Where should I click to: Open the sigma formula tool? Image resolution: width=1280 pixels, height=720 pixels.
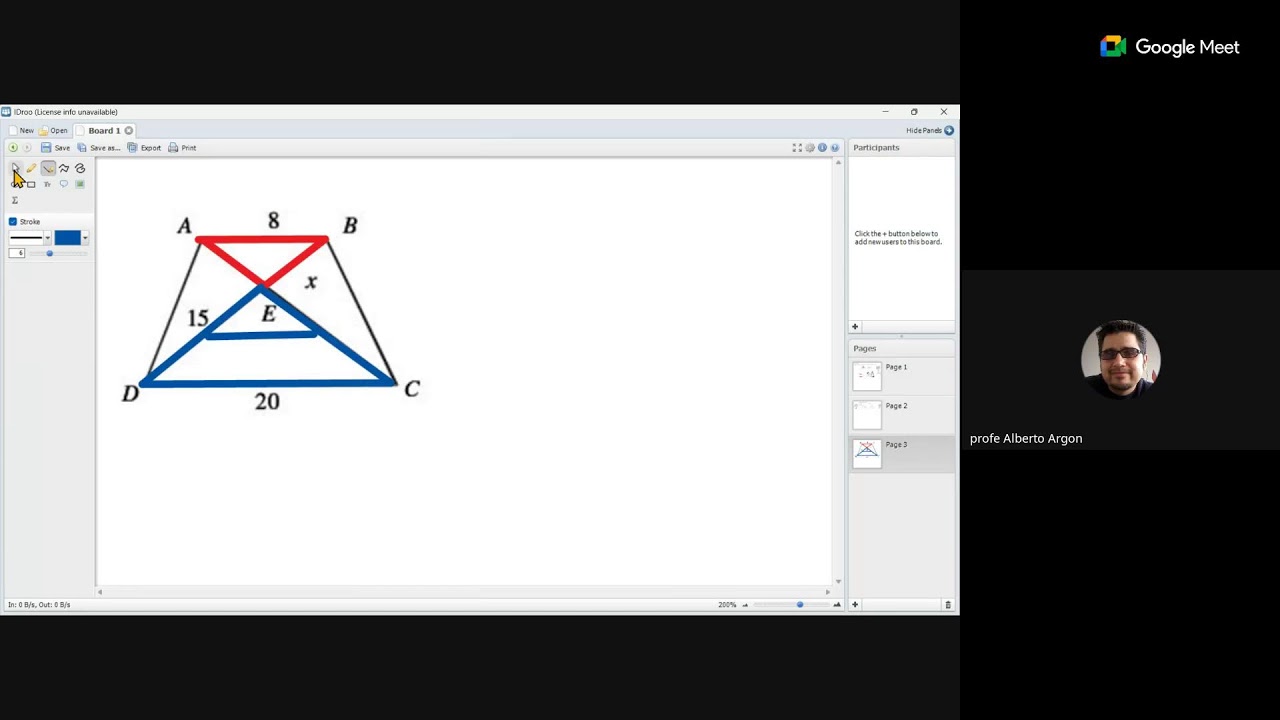point(15,200)
